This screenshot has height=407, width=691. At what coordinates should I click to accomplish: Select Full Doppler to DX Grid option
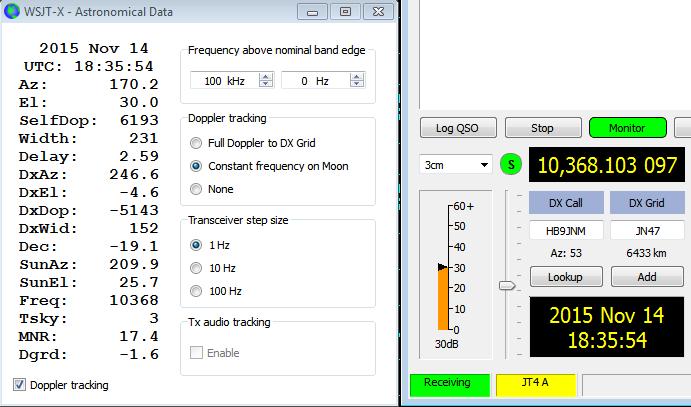tap(196, 143)
